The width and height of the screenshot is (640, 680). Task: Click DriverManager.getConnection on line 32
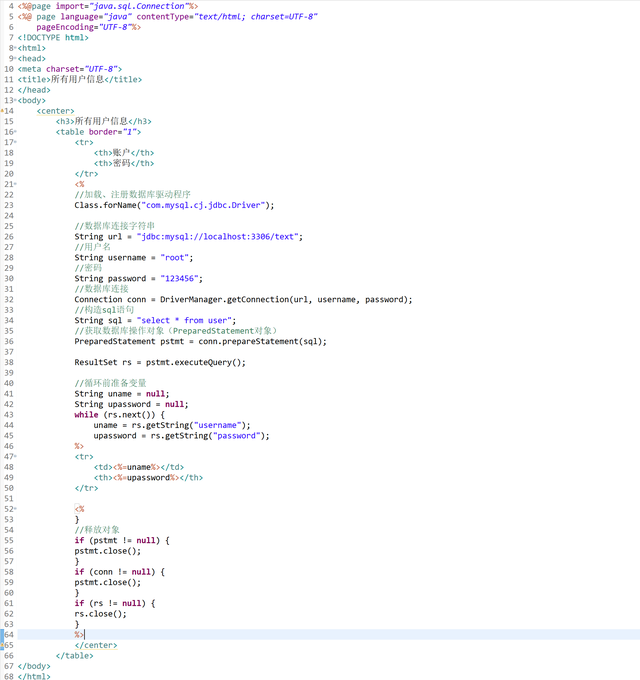point(224,300)
